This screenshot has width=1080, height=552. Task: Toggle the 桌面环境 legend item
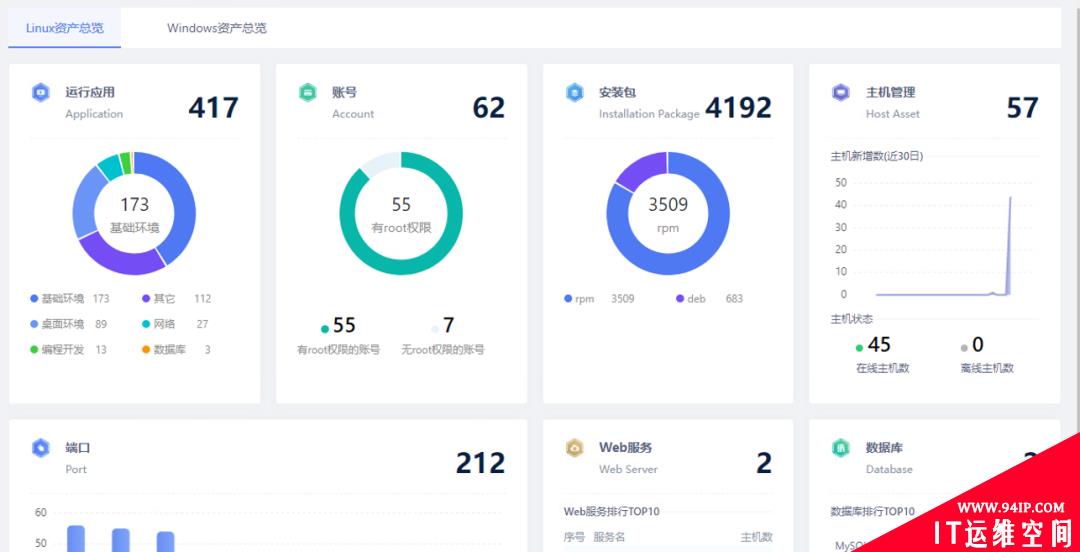click(69, 324)
